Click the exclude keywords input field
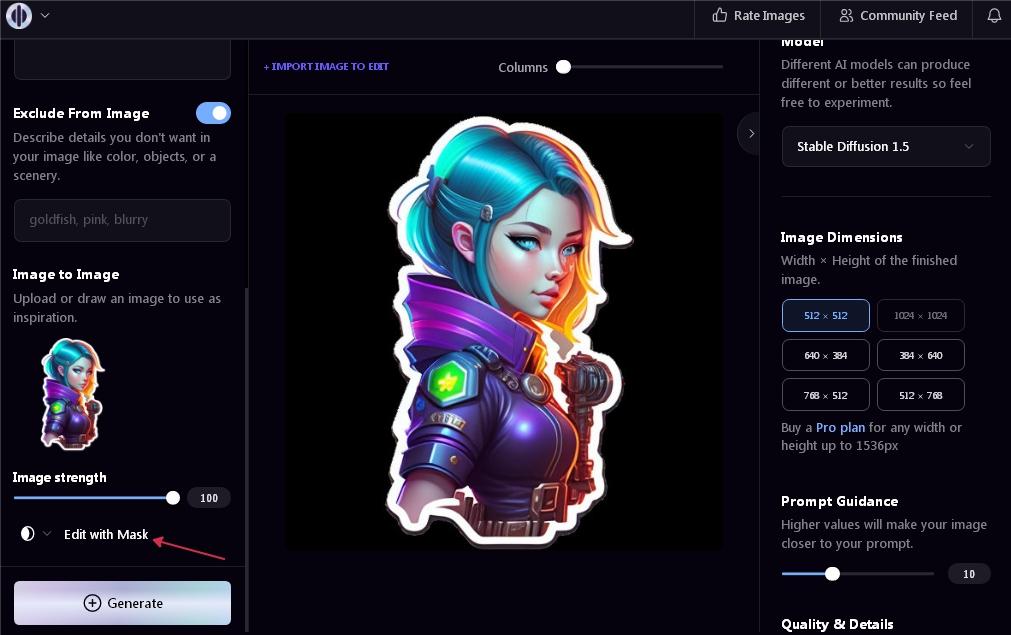This screenshot has width=1011, height=635. 122,220
